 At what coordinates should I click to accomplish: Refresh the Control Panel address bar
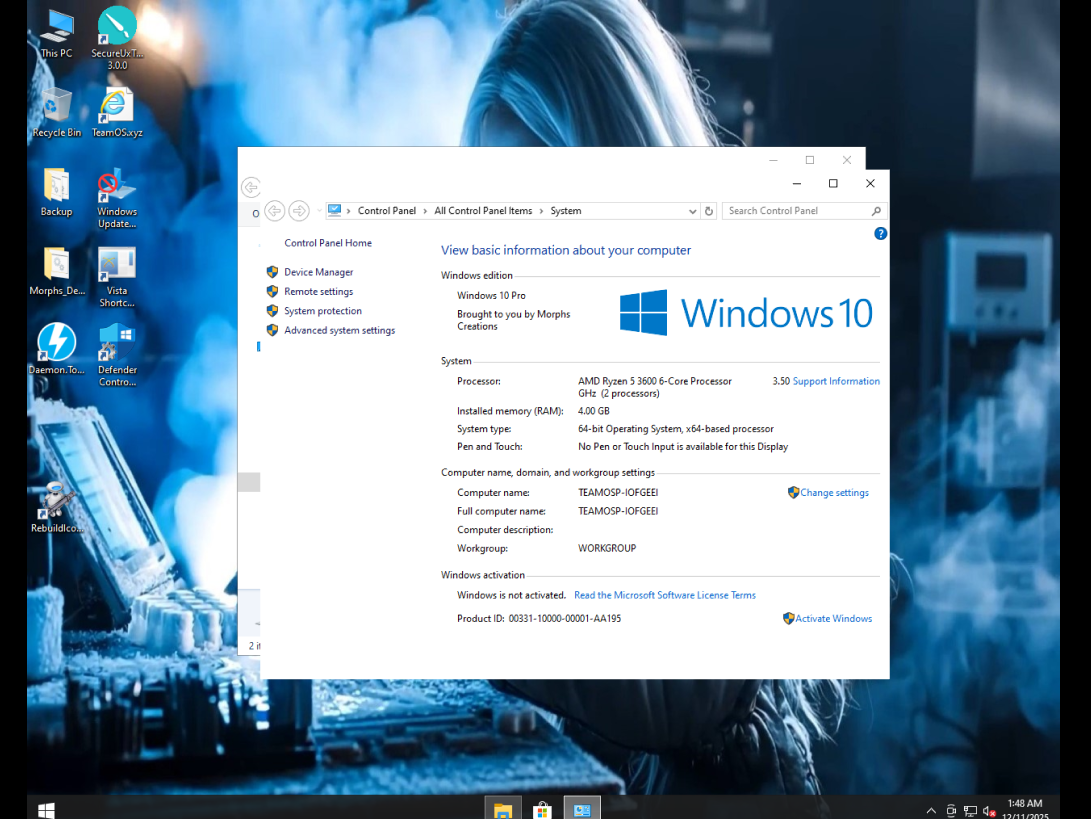708,211
